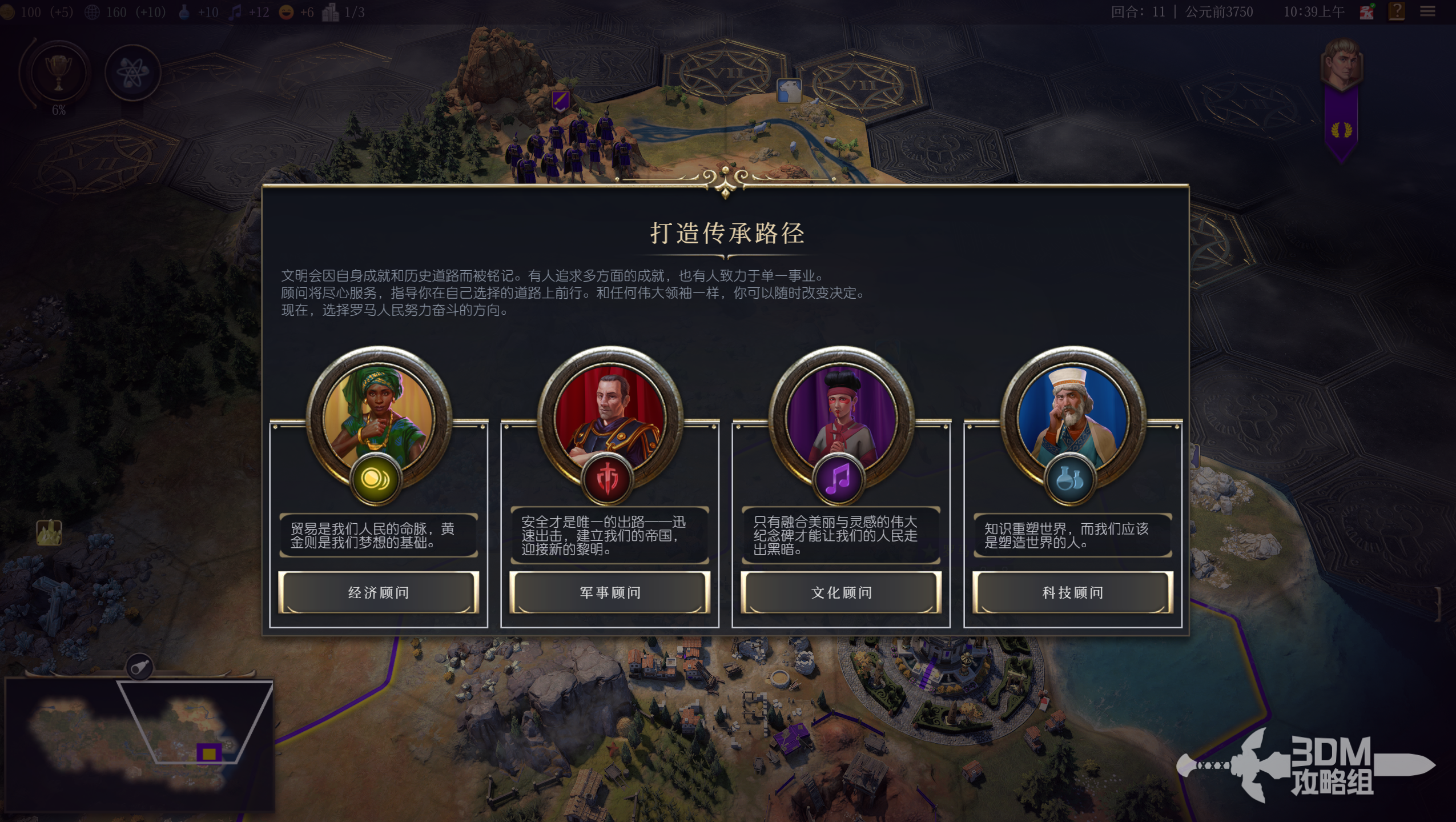The height and width of the screenshot is (822, 1456).
Task: Click the gold coin economy badge icon
Action: tap(375, 479)
